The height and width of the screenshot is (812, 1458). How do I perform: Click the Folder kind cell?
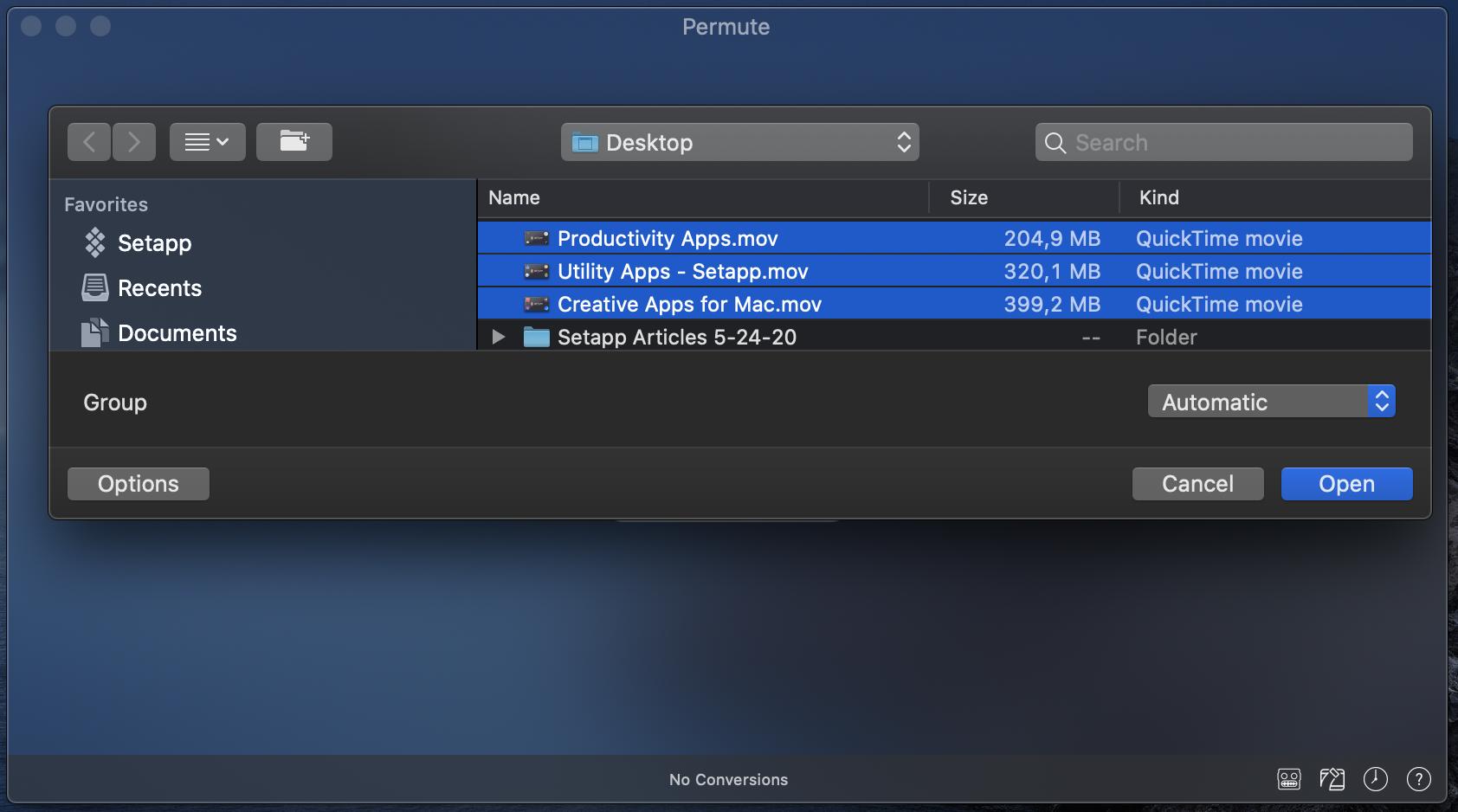click(x=1166, y=337)
